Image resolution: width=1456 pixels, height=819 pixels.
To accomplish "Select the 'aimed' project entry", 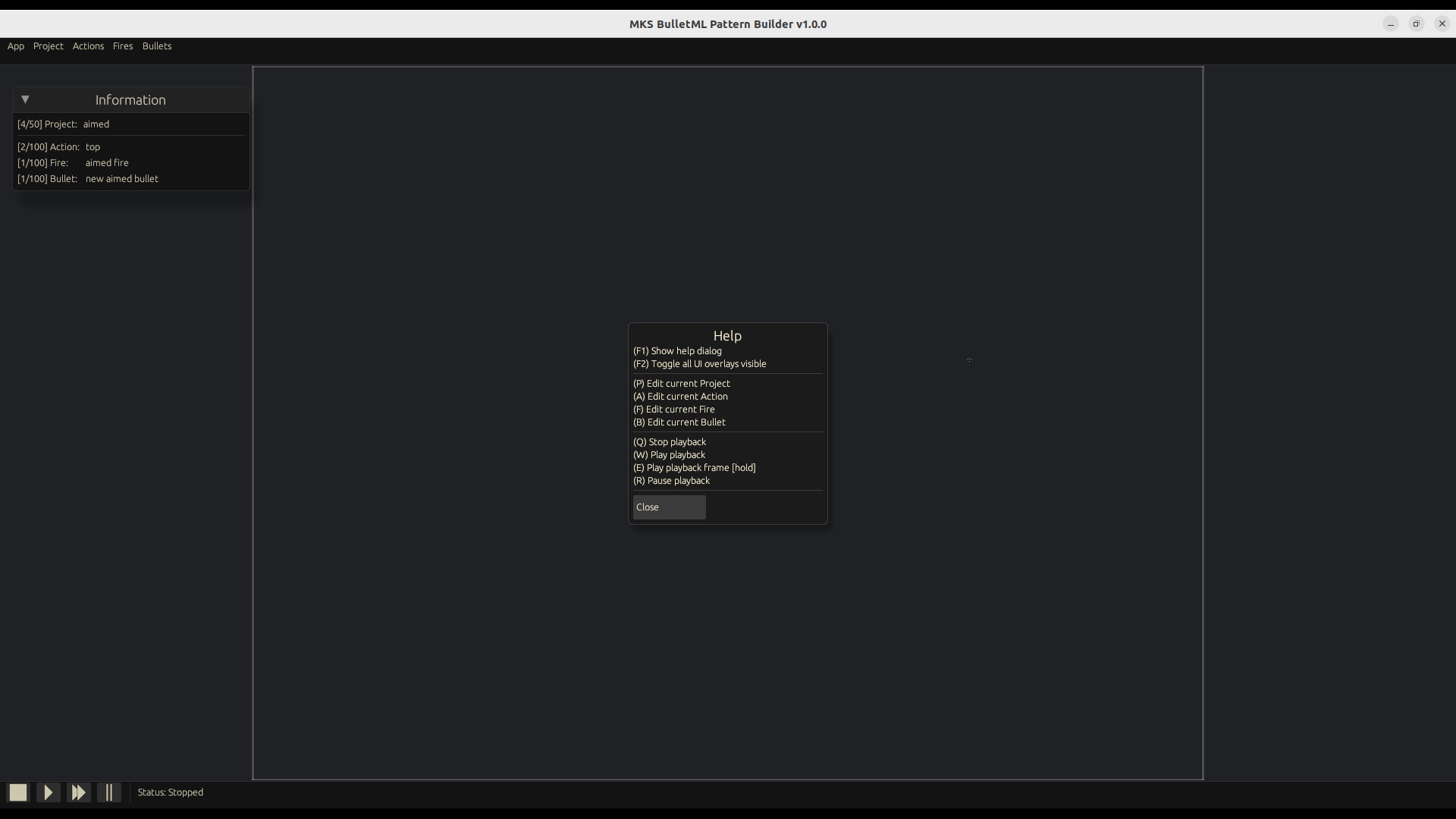I will [96, 124].
